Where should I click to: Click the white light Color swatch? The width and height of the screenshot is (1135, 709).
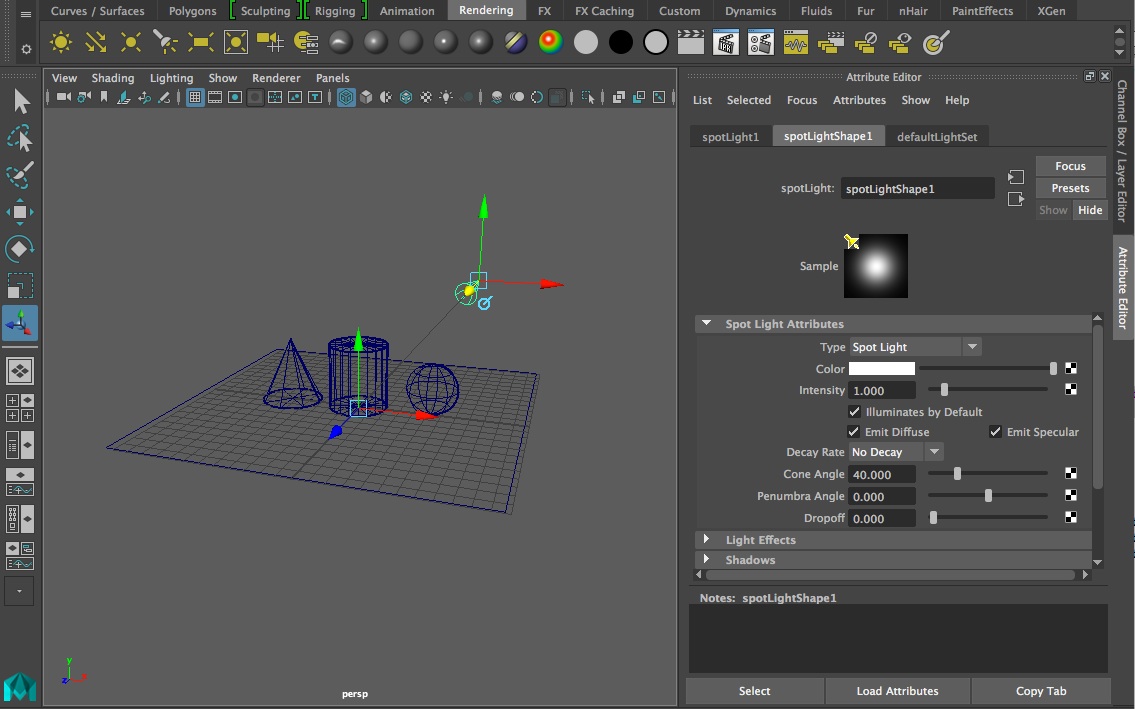pyautogui.click(x=881, y=369)
